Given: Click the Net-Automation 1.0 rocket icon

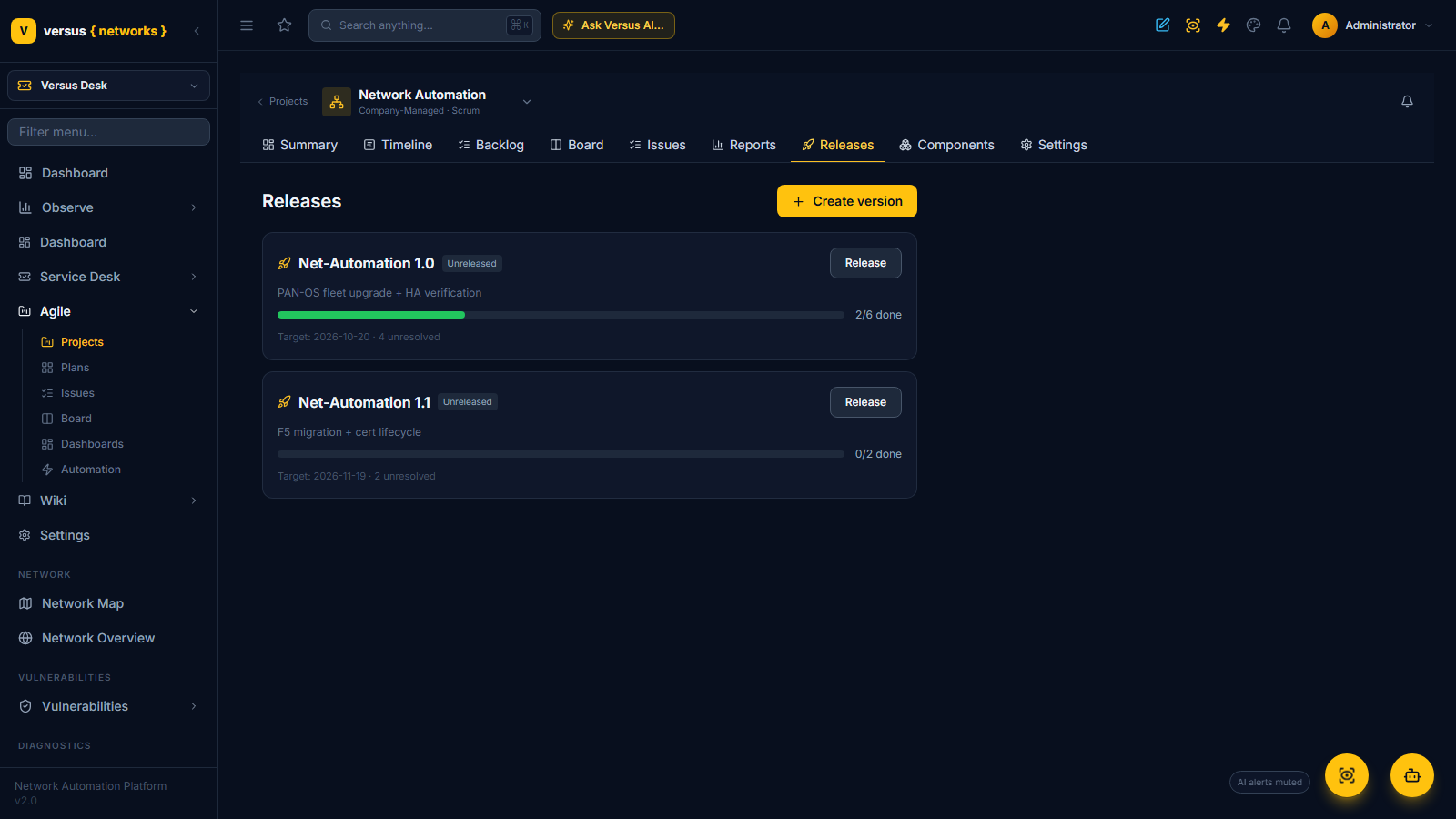Looking at the screenshot, I should (x=285, y=264).
